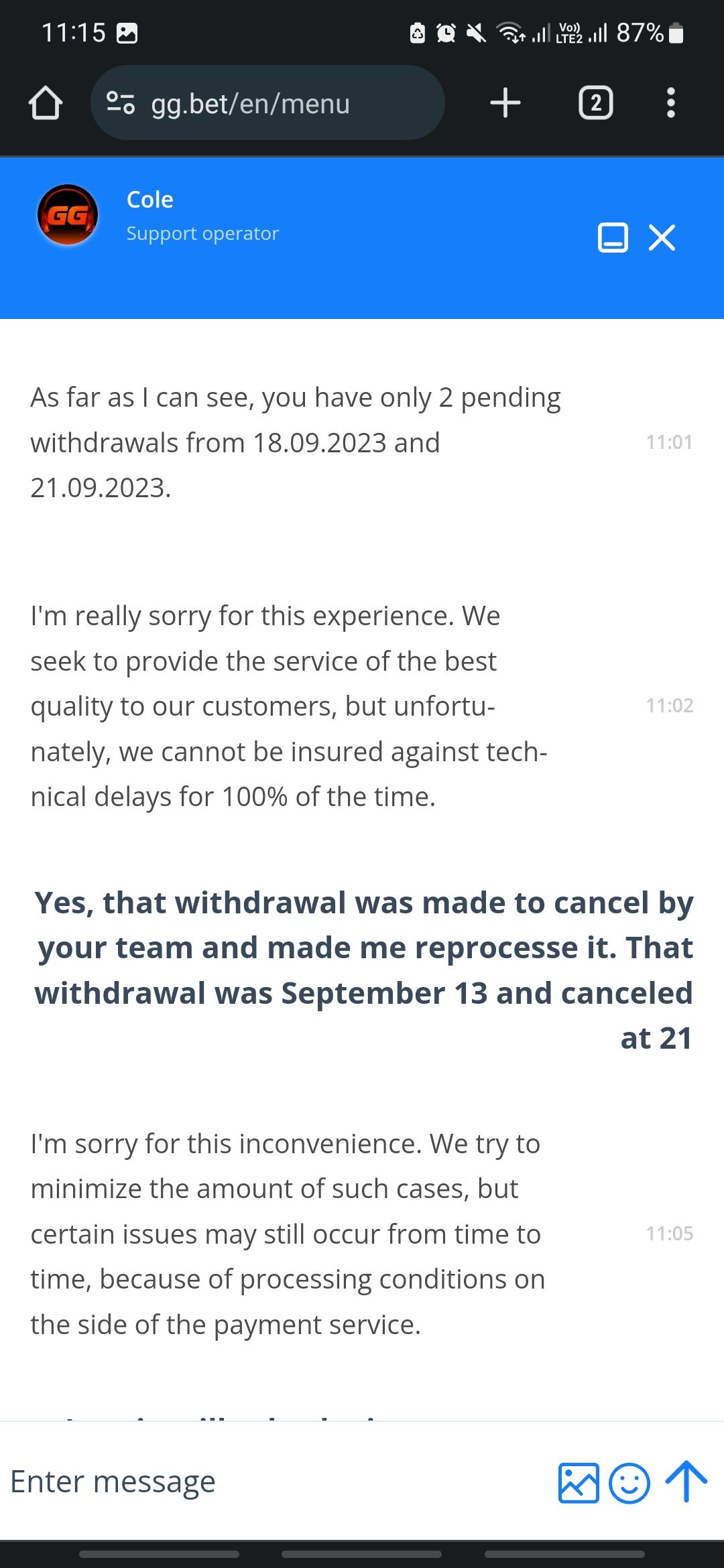Close the support chat with X

[662, 237]
